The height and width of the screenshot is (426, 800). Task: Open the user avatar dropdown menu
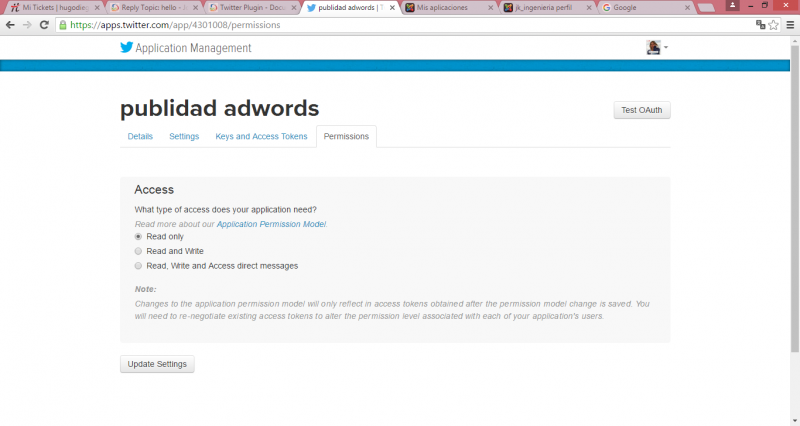pyautogui.click(x=657, y=47)
